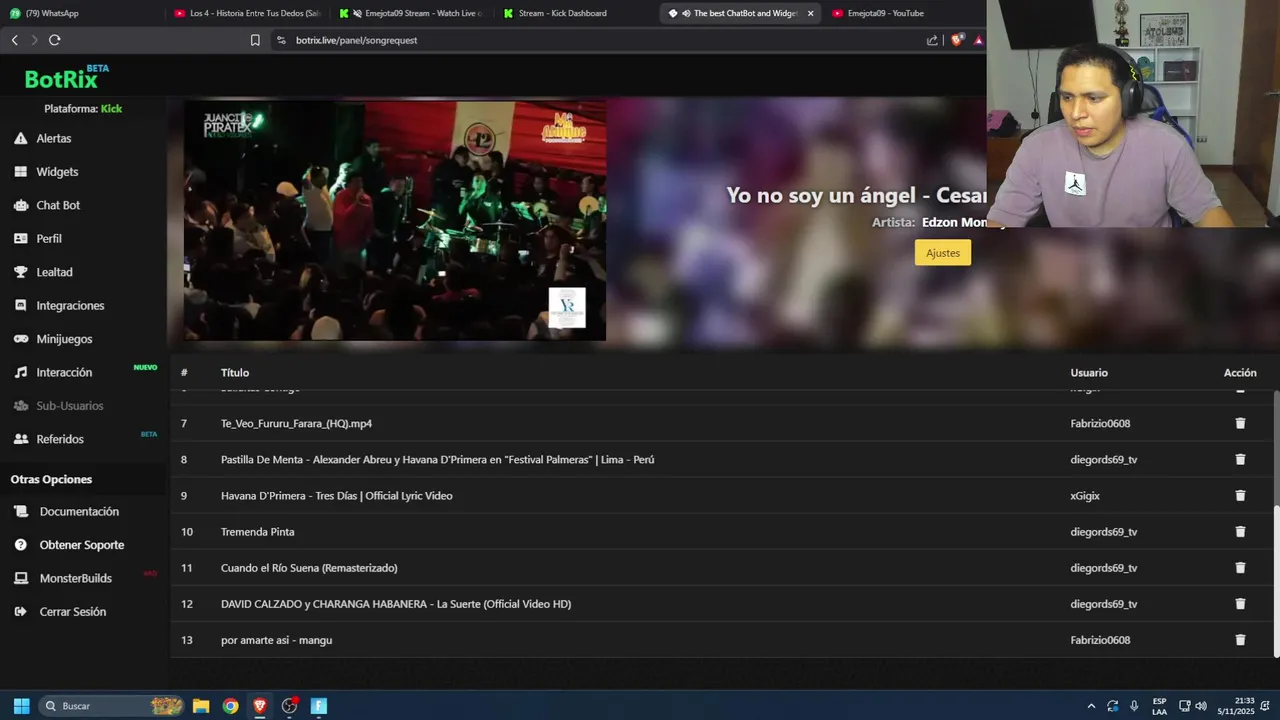Select Fabrizio0608 user in row 7
The image size is (1280, 720).
coord(1100,423)
